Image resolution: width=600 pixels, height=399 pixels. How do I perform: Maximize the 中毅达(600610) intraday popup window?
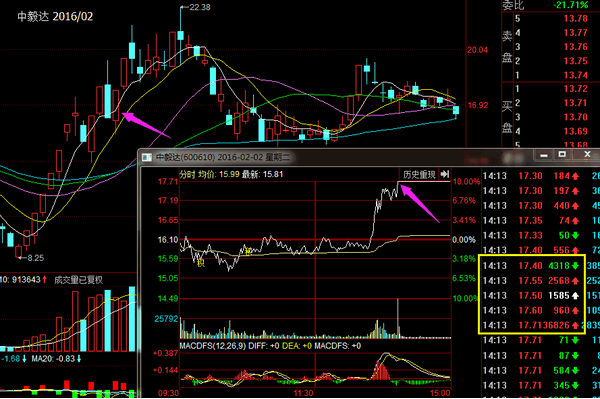coord(562,154)
